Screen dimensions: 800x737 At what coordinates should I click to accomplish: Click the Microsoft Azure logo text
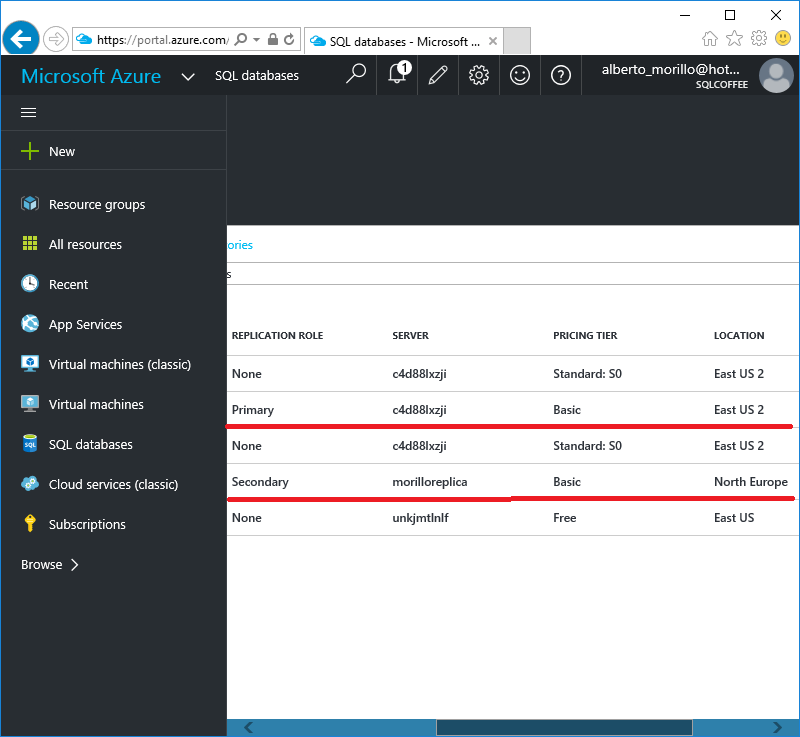point(91,76)
